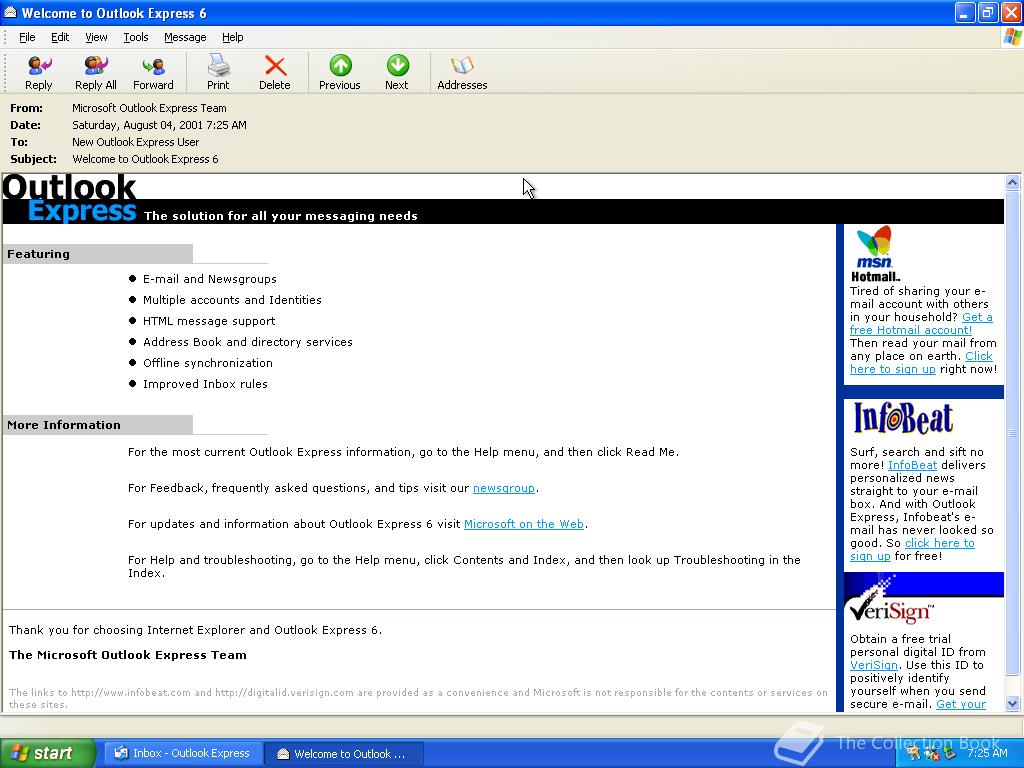The height and width of the screenshot is (768, 1024).
Task: Click the Get a free Hotmail account link
Action: point(911,330)
